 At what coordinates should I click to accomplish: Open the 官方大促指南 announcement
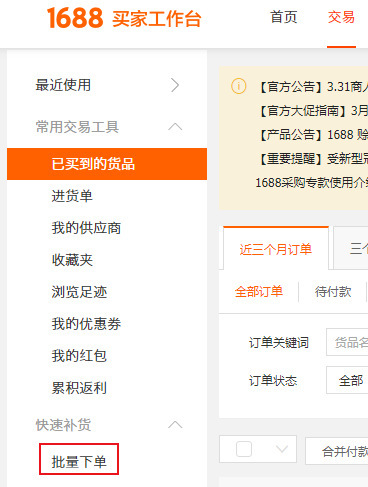313,111
